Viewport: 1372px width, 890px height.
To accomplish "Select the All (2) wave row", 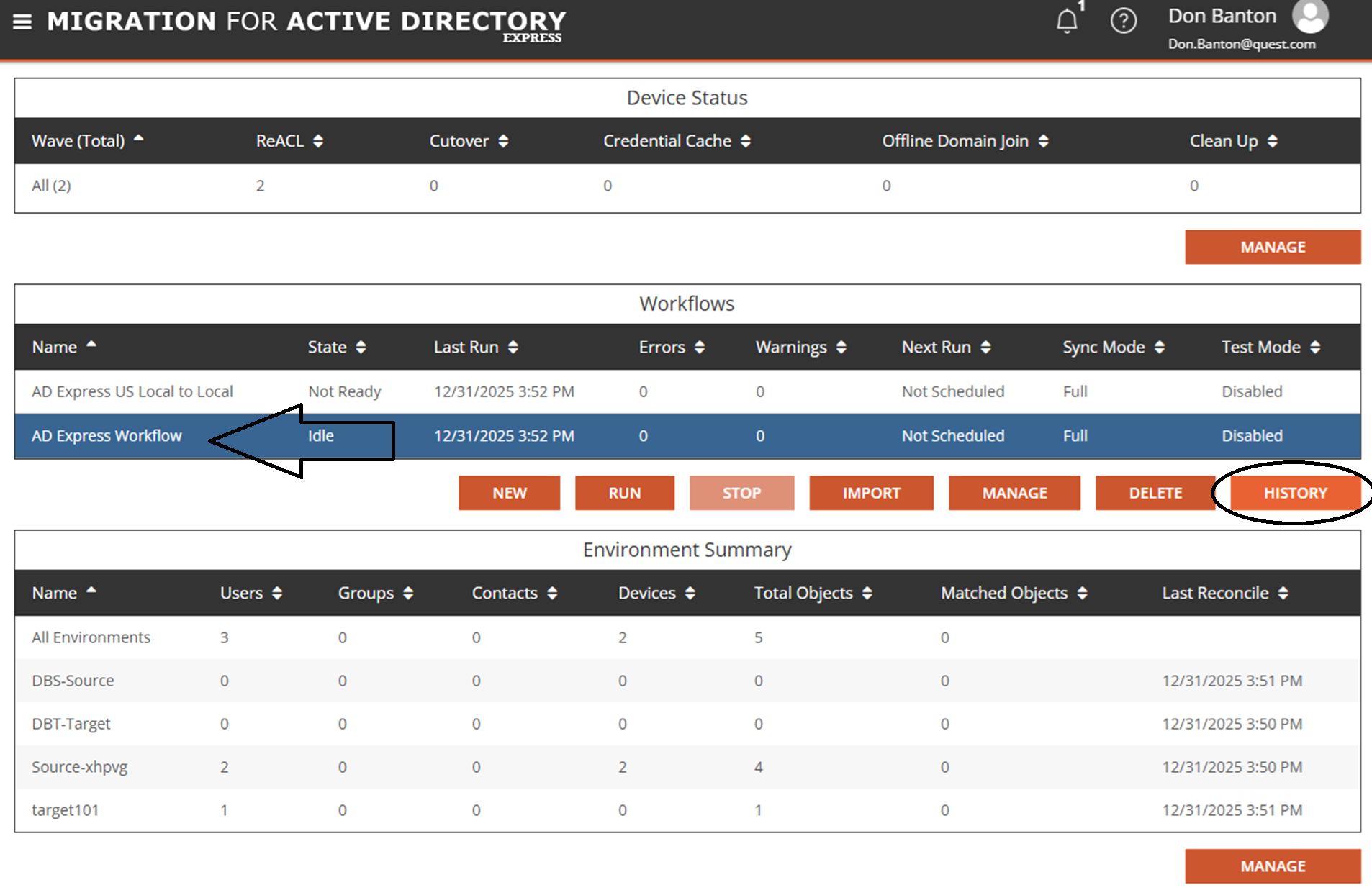I will [687, 186].
